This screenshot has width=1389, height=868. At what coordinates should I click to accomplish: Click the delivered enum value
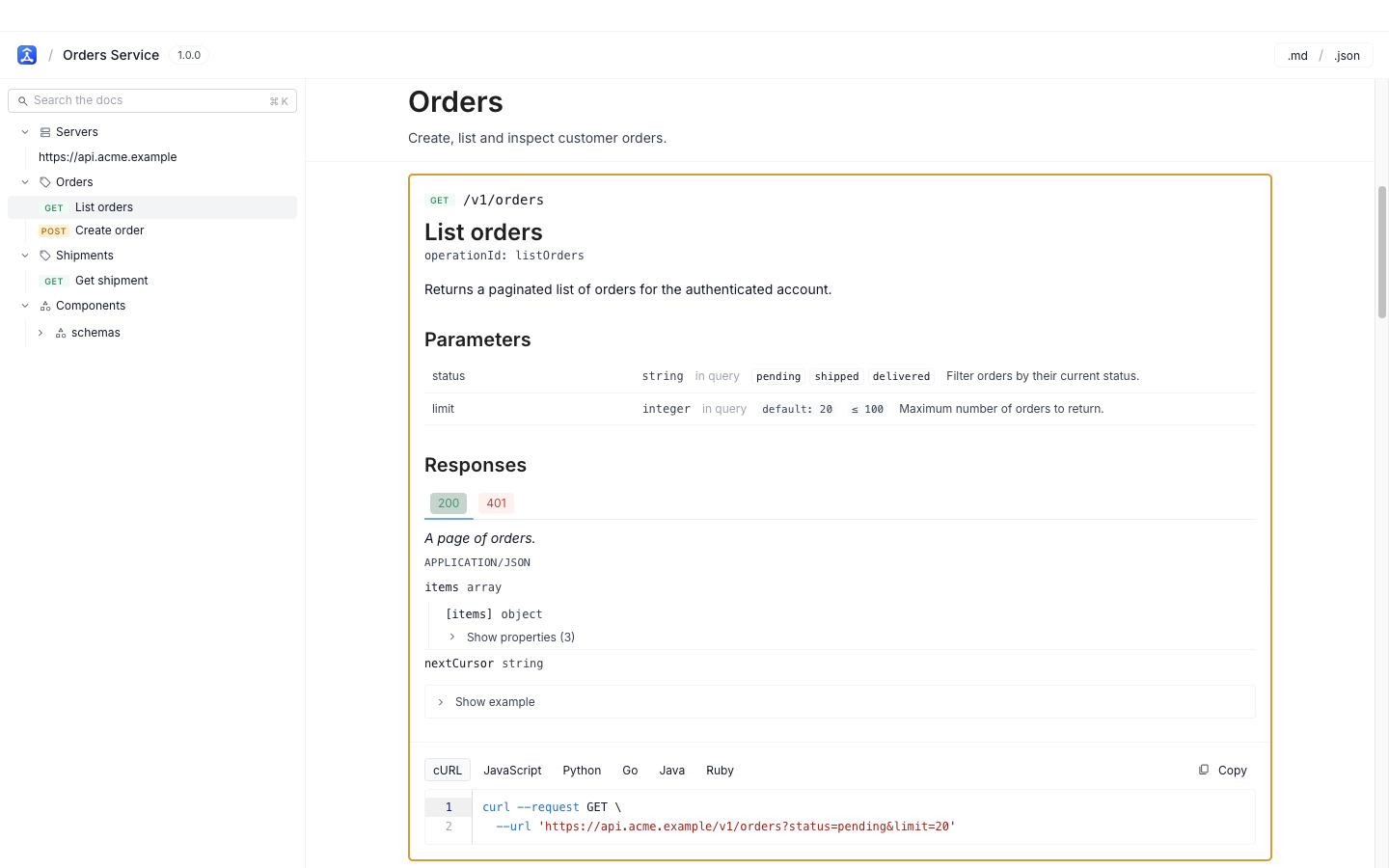click(901, 376)
